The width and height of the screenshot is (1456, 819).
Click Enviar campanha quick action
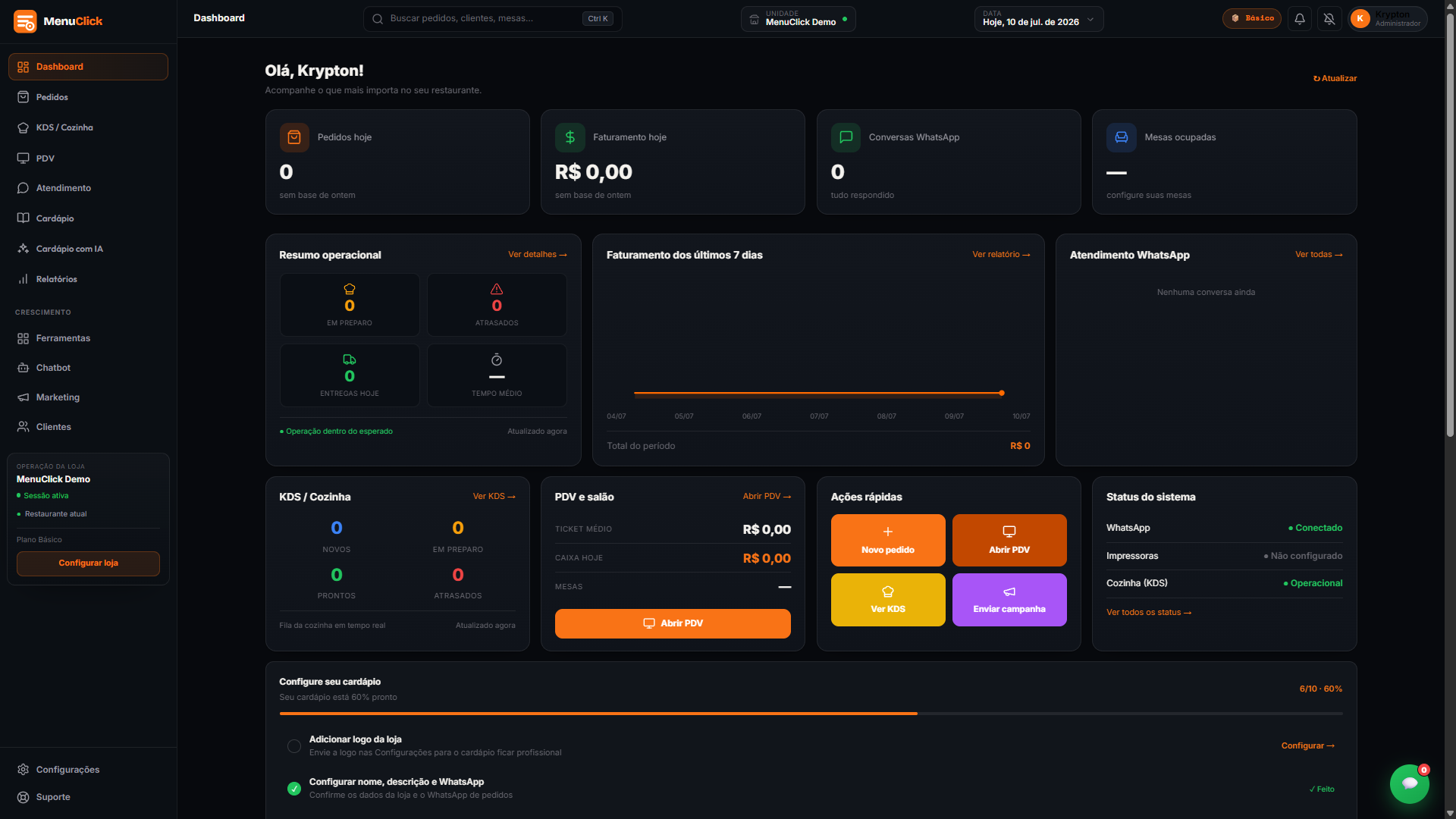[1009, 600]
